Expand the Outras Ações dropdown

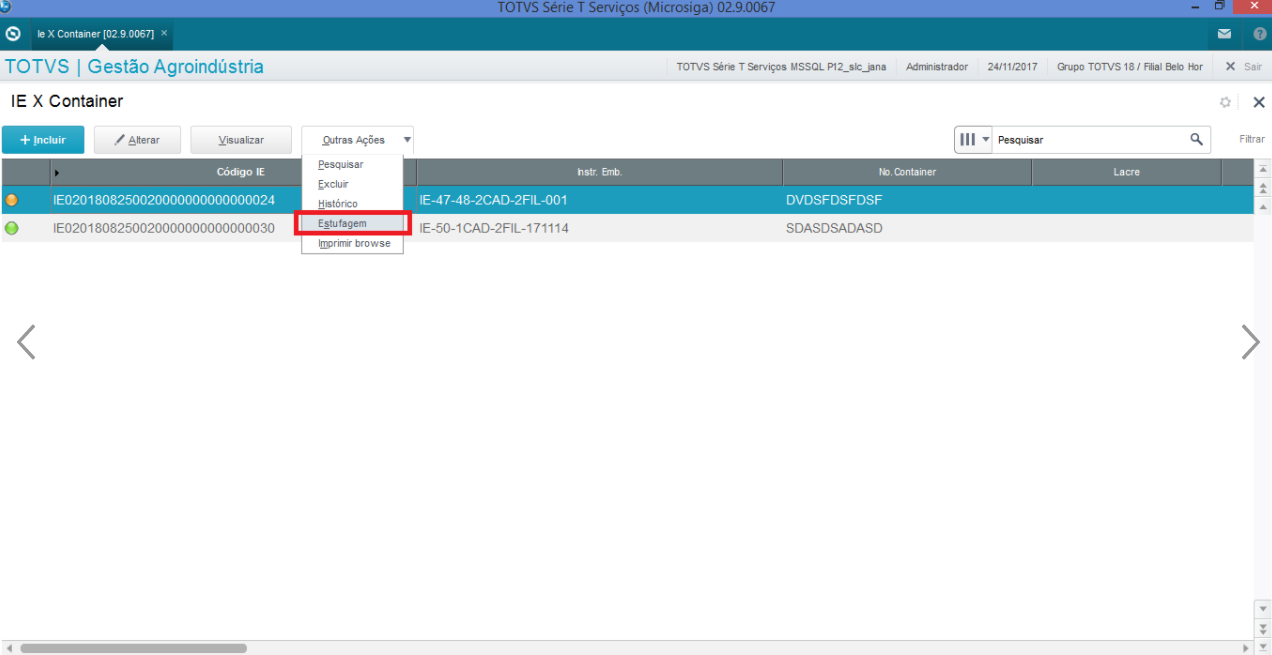357,140
